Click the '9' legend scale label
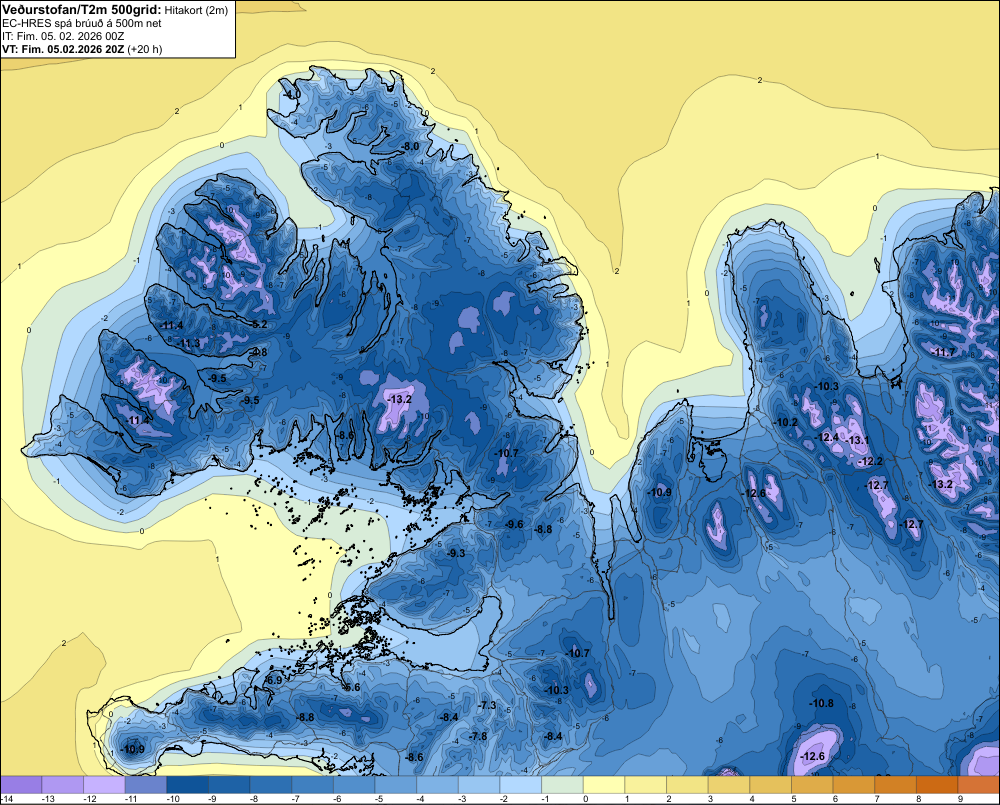Image resolution: width=1000 pixels, height=805 pixels. coord(960,799)
